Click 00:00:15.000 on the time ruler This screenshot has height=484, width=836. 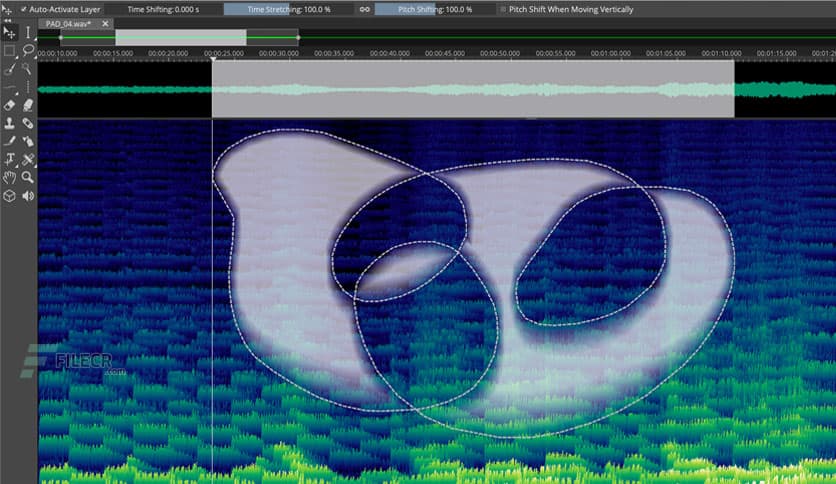113,53
